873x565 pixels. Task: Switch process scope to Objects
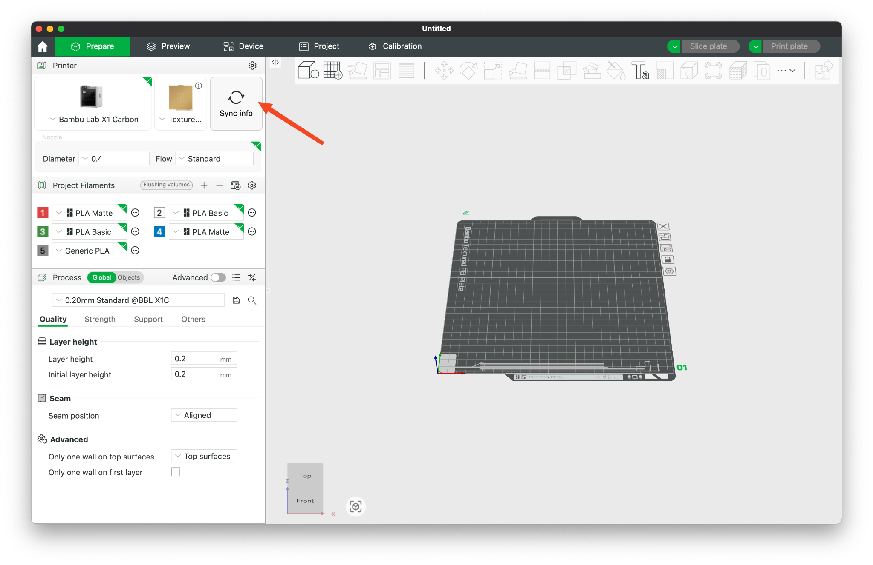coord(129,278)
